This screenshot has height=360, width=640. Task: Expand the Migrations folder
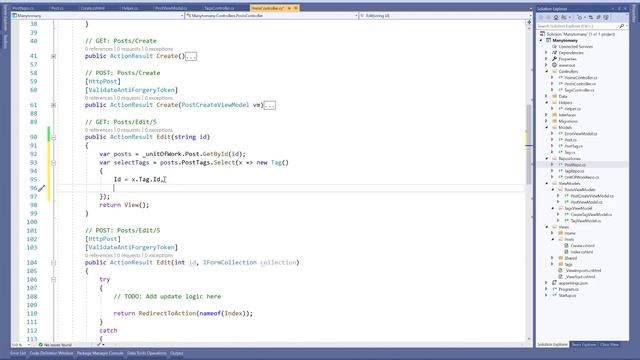coord(547,121)
